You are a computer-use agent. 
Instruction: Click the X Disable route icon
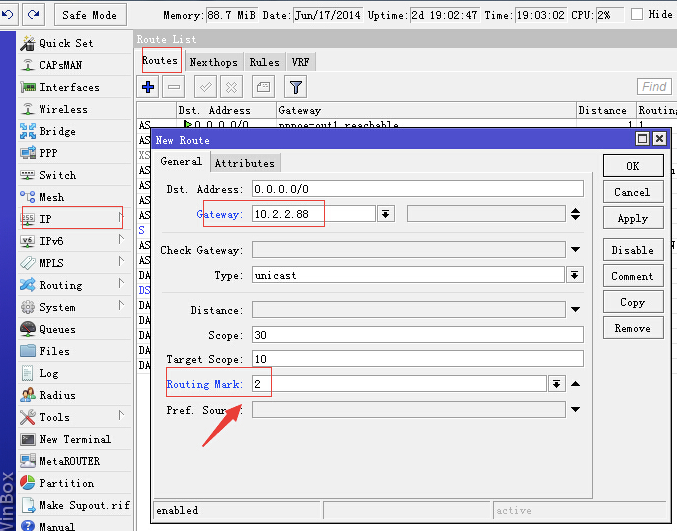(231, 87)
